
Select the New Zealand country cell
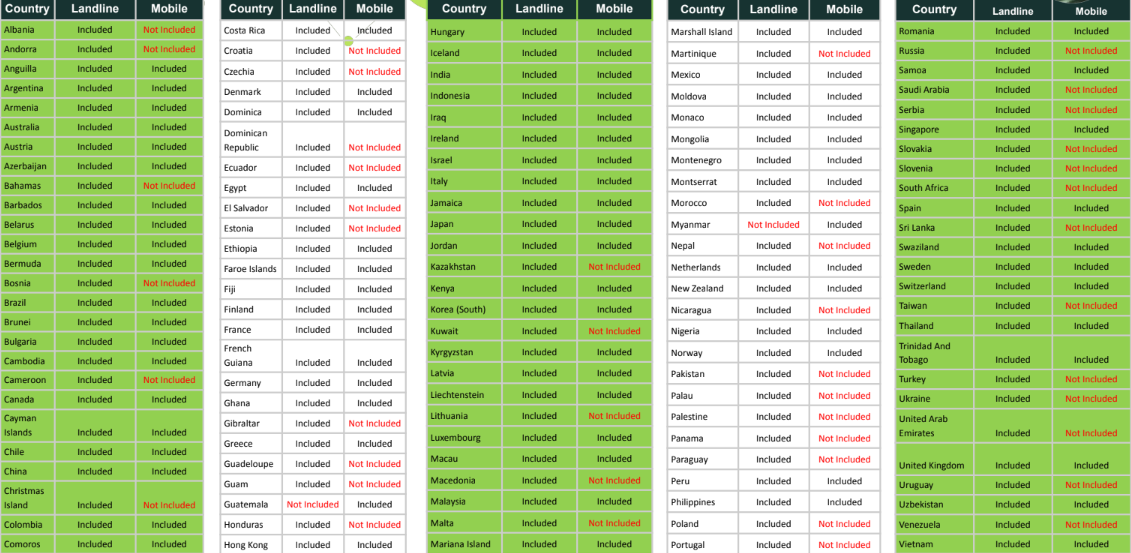pos(697,289)
